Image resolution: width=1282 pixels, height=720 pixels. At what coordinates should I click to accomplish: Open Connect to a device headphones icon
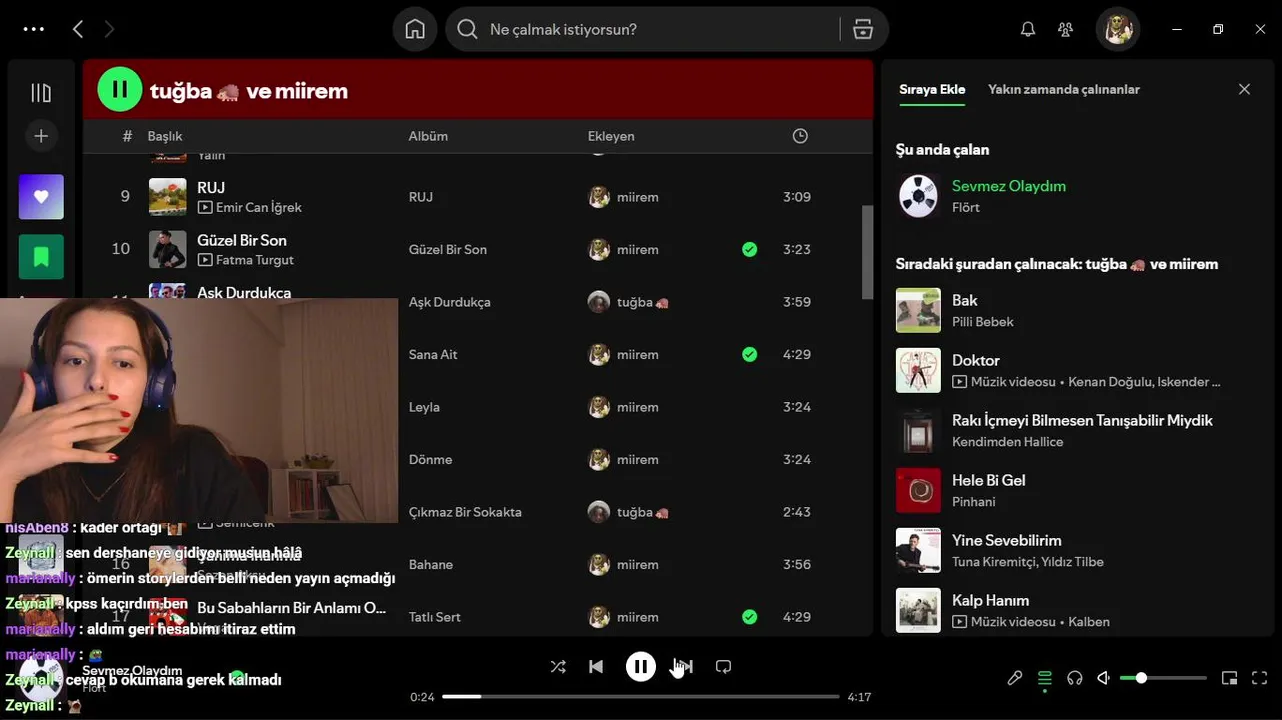click(1075, 678)
